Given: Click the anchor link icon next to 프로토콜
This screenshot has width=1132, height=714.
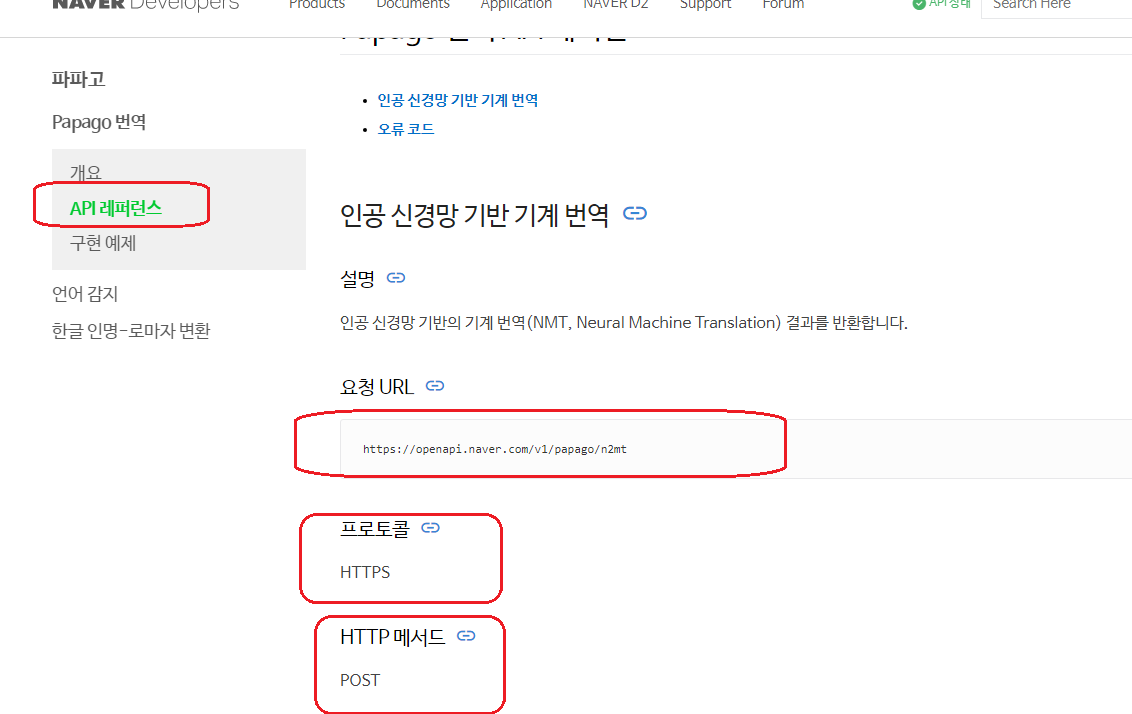Looking at the screenshot, I should tap(430, 528).
